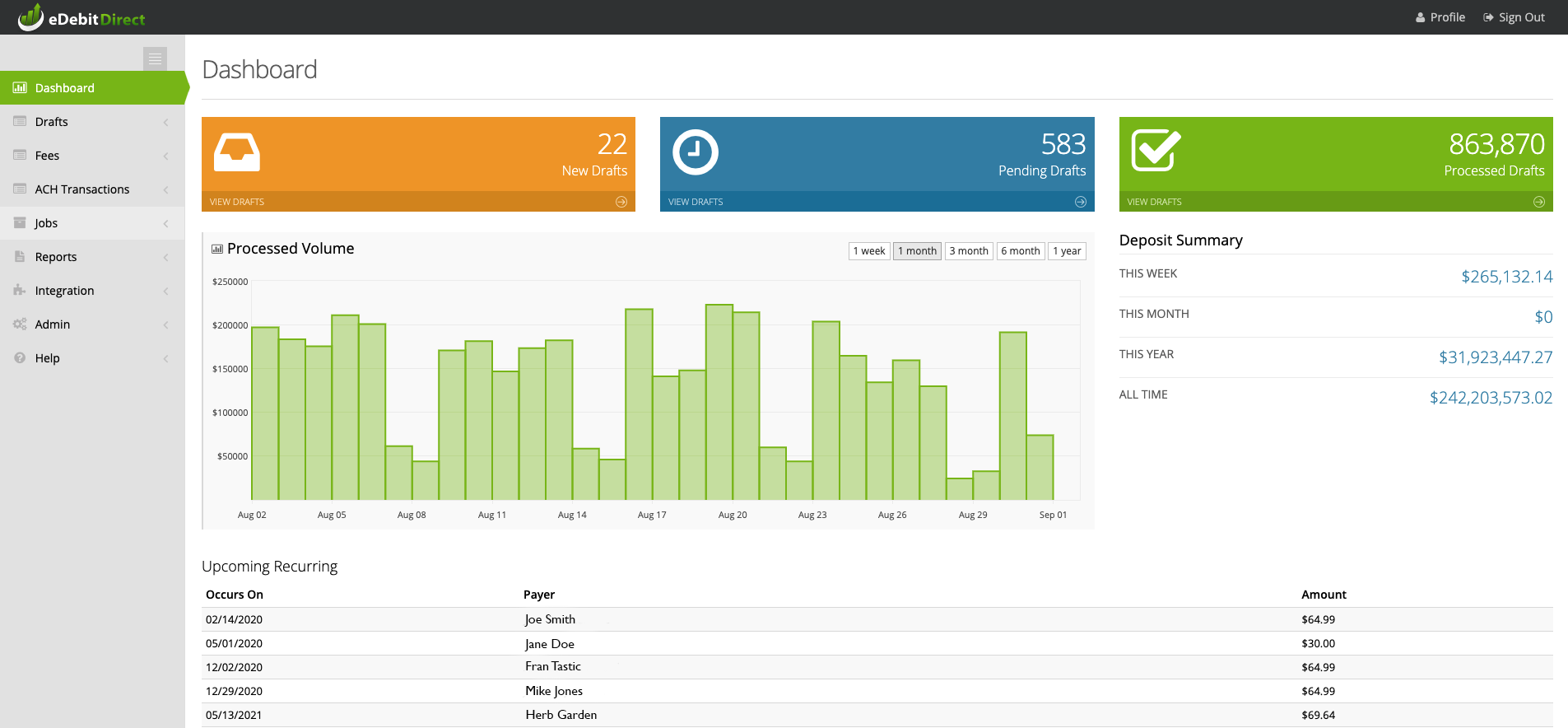Click arrow icon in orange View Drafts bar
This screenshot has height=728, width=1568.
(621, 202)
